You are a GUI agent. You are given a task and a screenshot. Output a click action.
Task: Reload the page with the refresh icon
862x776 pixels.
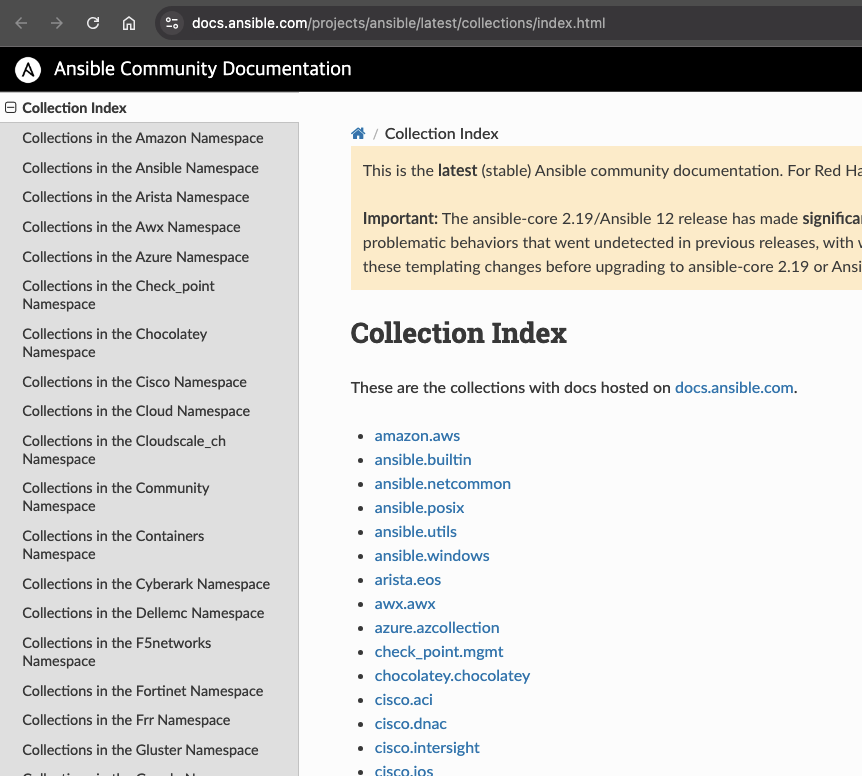(93, 23)
